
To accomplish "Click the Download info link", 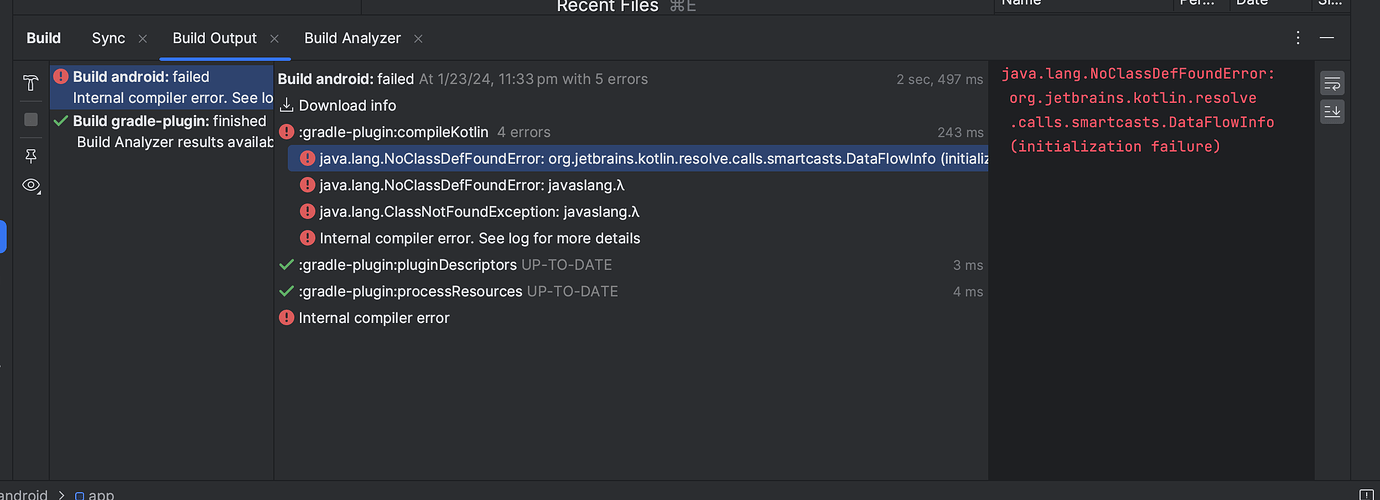I will coord(346,105).
